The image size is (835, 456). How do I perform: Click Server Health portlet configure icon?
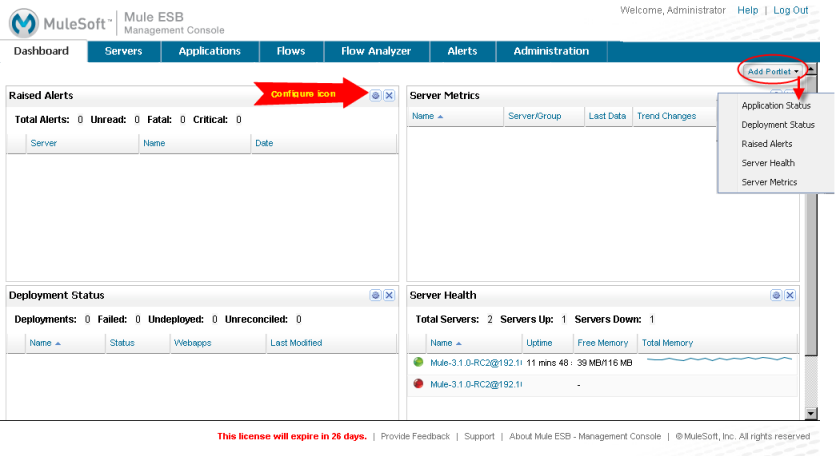point(776,295)
